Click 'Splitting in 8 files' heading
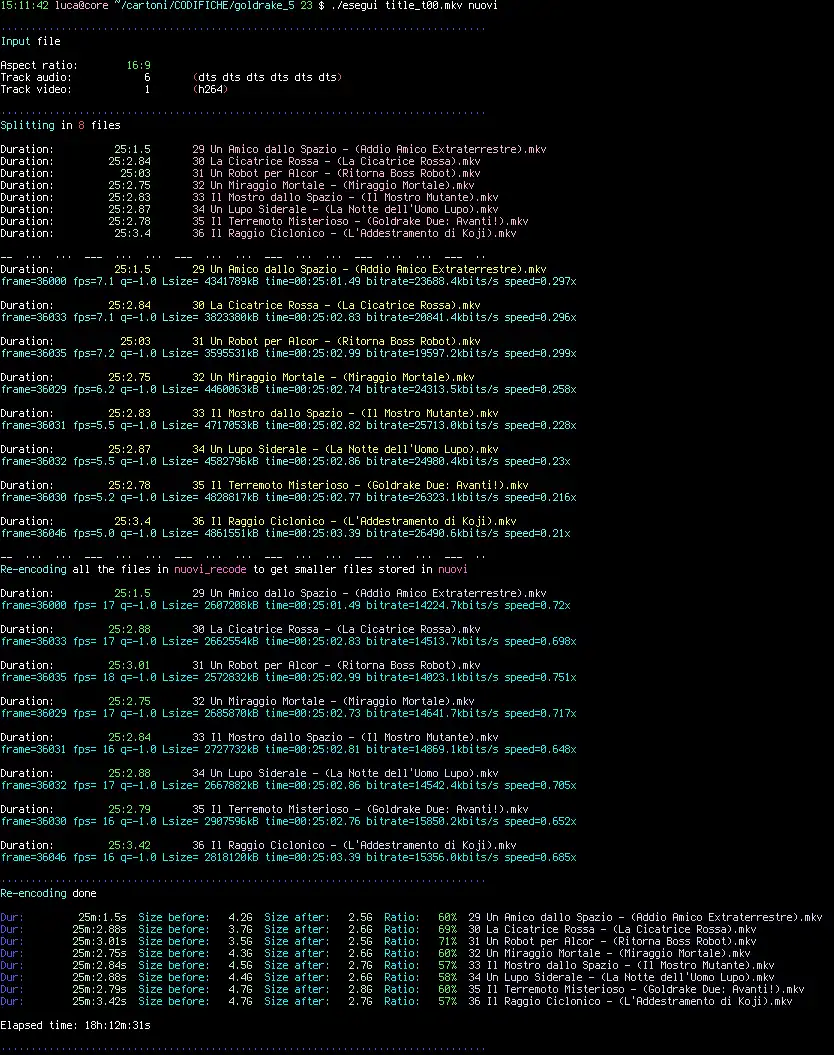This screenshot has width=834, height=1055. tap(61, 125)
